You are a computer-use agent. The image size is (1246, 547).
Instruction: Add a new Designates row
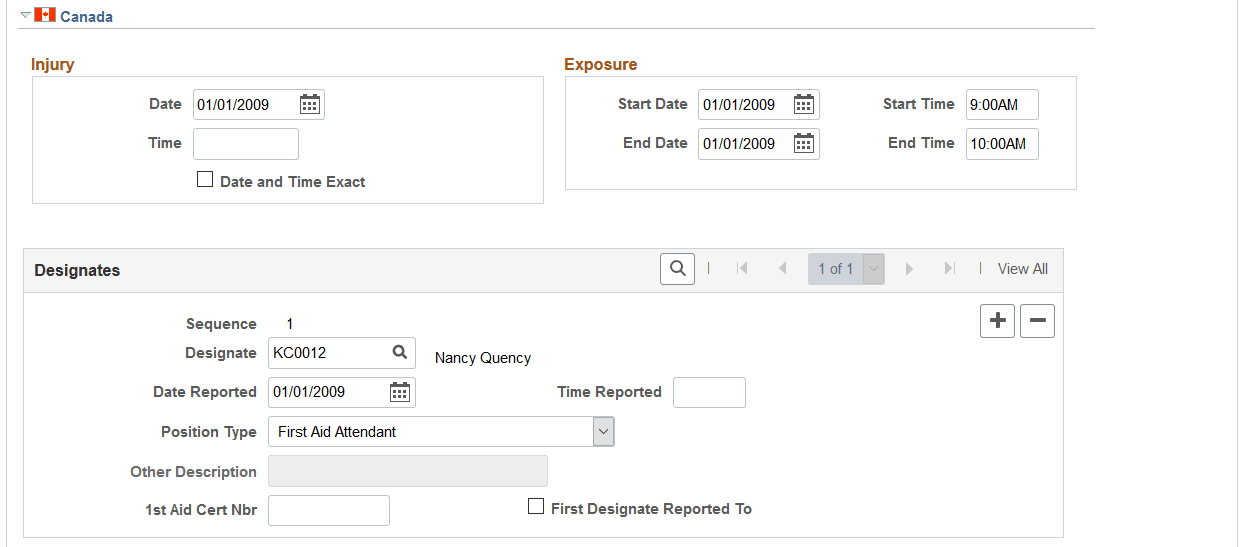pos(997,321)
